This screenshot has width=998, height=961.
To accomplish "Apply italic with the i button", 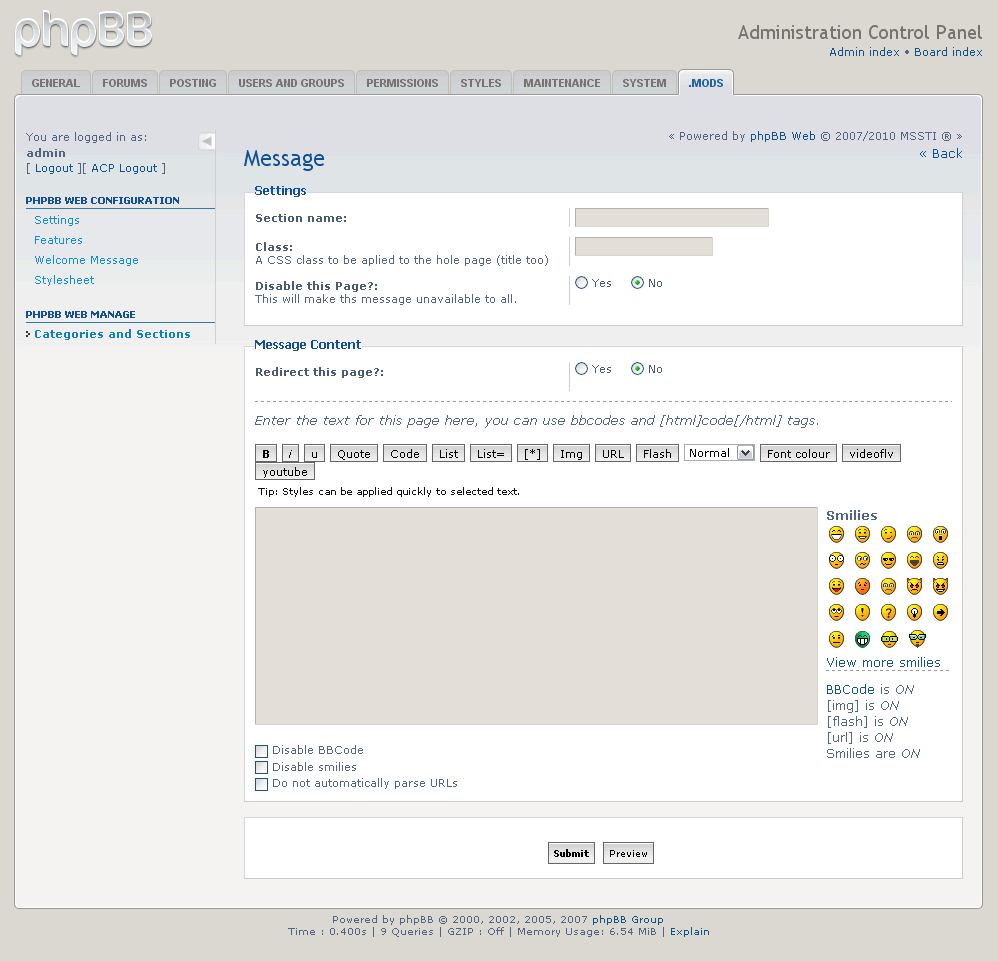I will point(290,453).
